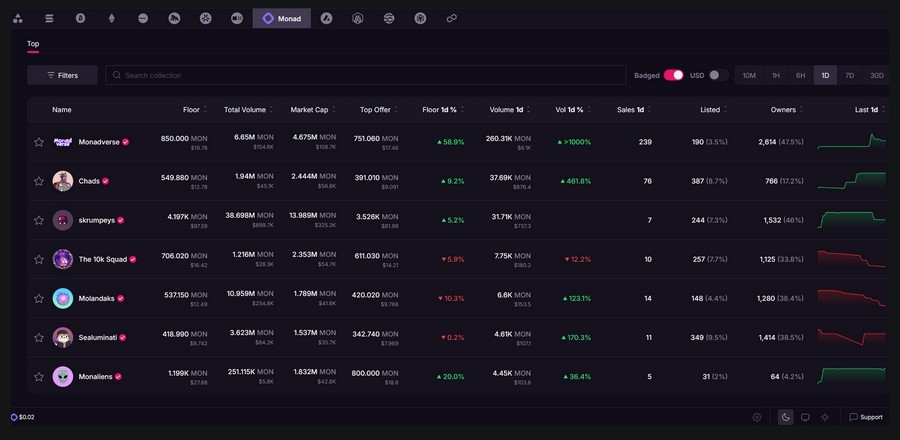Select the Ethereum chain icon
900x440 pixels.
(111, 18)
